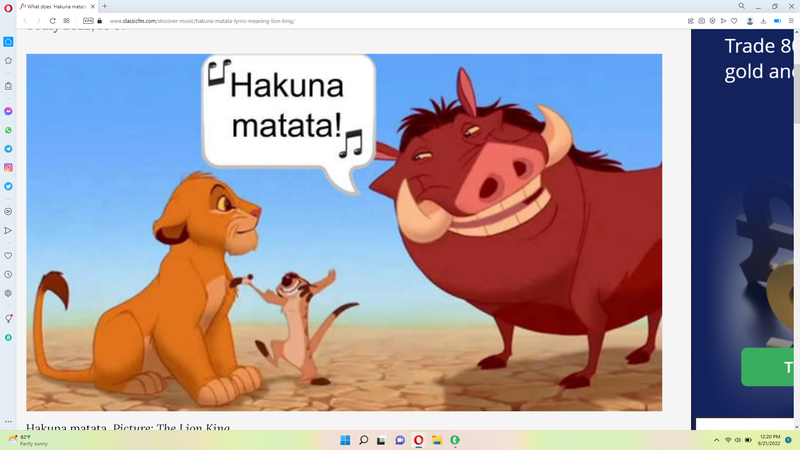Click the Opera icon in taskbar

click(418, 440)
